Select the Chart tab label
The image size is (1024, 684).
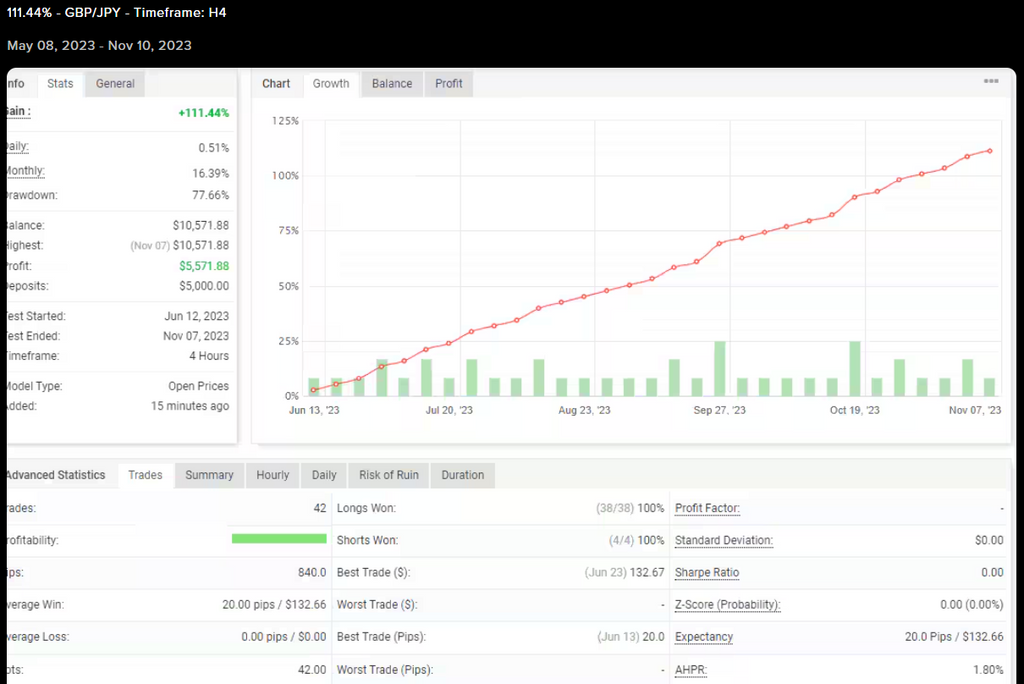(276, 84)
